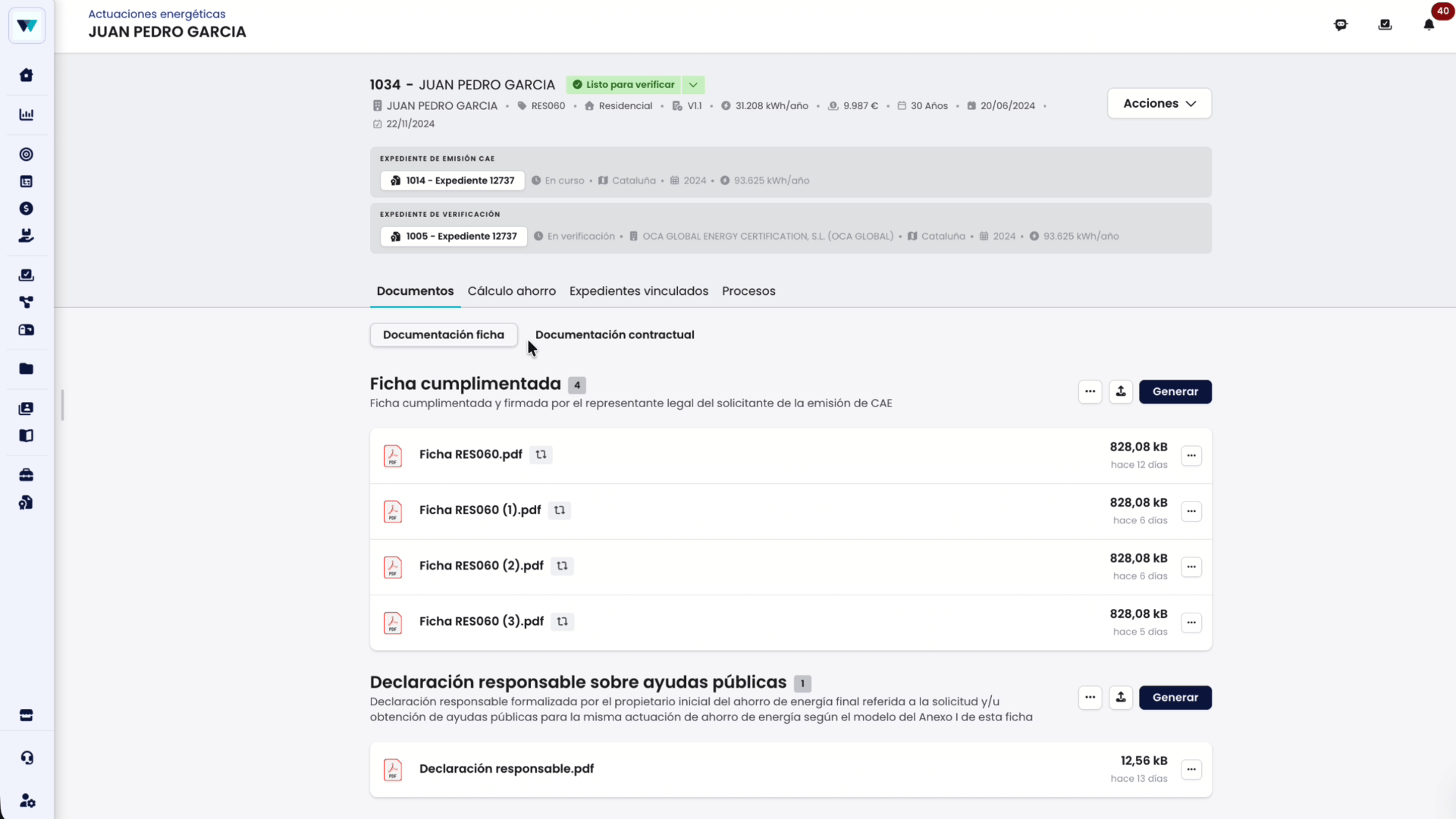Click the app logo at top left
Image resolution: width=1456 pixels, height=819 pixels.
pos(27,26)
